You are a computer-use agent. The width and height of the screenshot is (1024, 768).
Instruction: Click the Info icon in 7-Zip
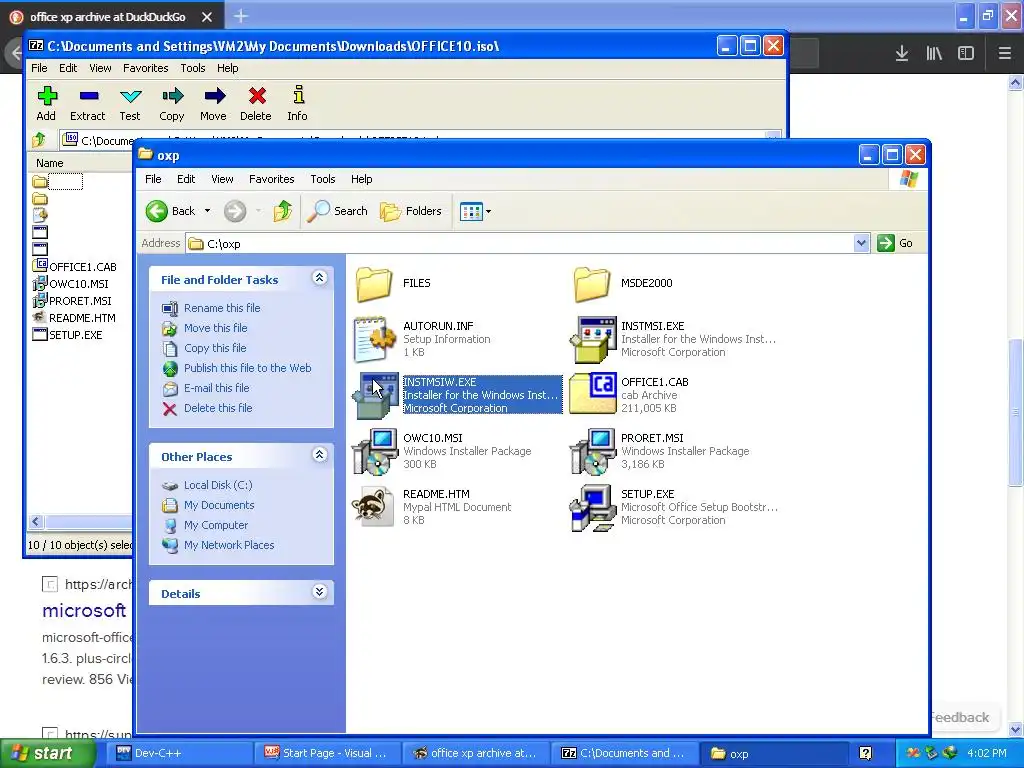point(298,95)
